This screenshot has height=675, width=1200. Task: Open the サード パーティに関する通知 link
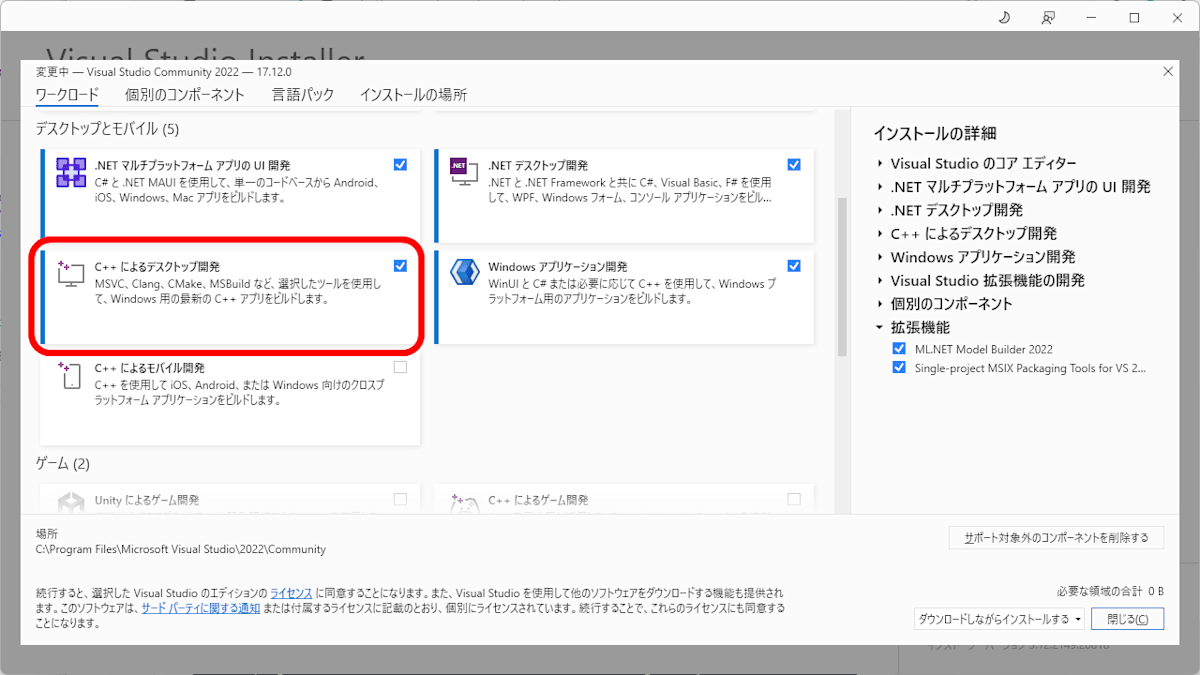point(200,608)
